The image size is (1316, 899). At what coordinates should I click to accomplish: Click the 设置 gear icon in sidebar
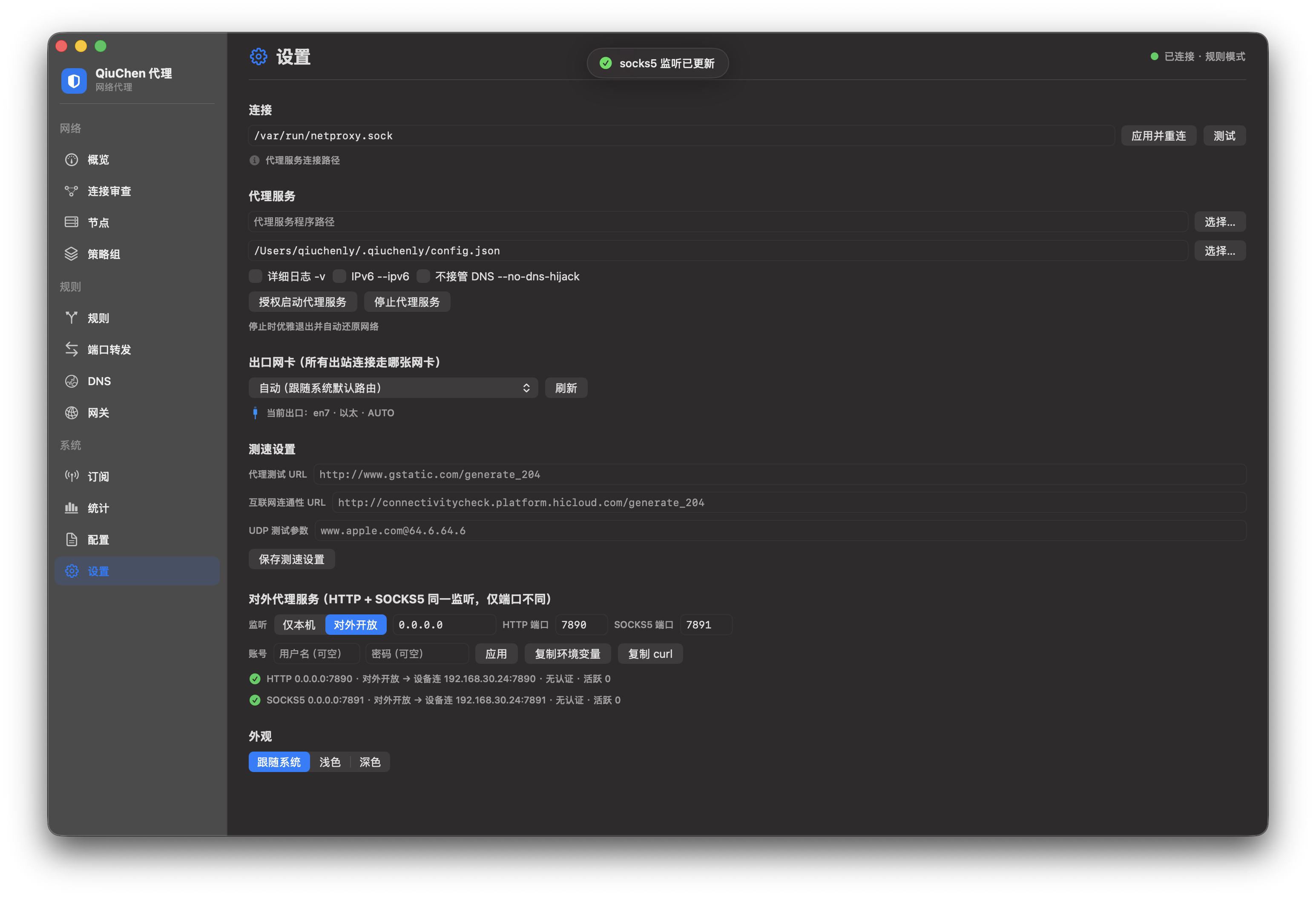coord(72,572)
